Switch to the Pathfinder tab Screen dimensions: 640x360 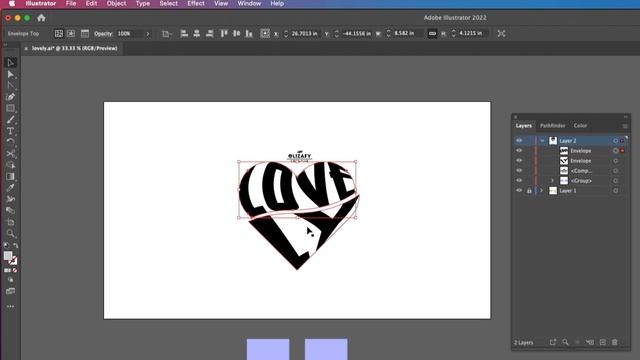(x=552, y=126)
